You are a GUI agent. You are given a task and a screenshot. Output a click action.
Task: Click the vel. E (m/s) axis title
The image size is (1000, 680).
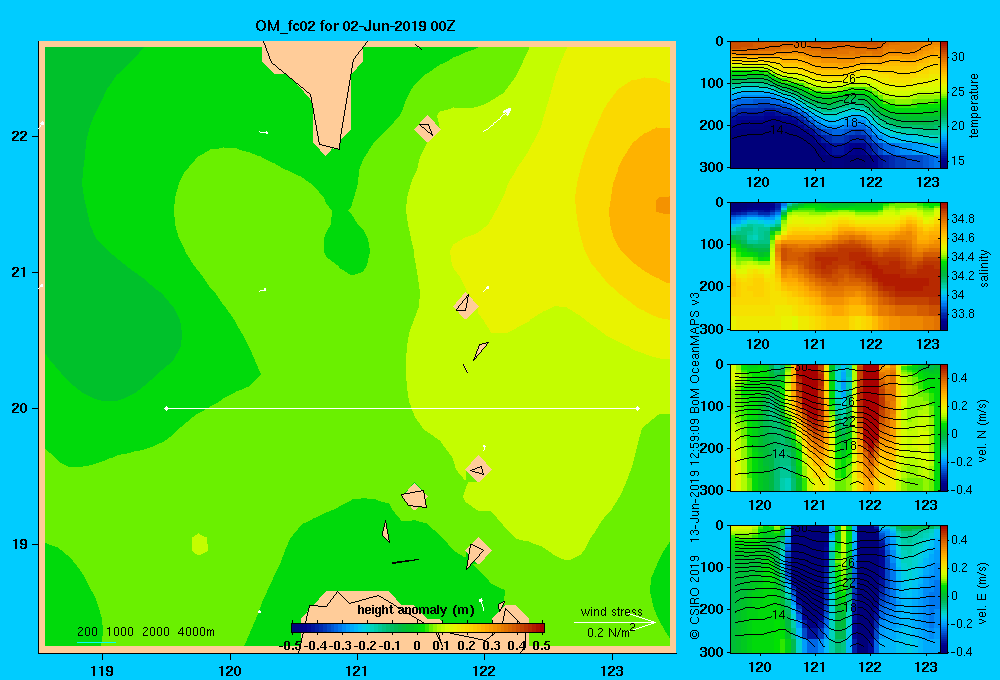983,593
